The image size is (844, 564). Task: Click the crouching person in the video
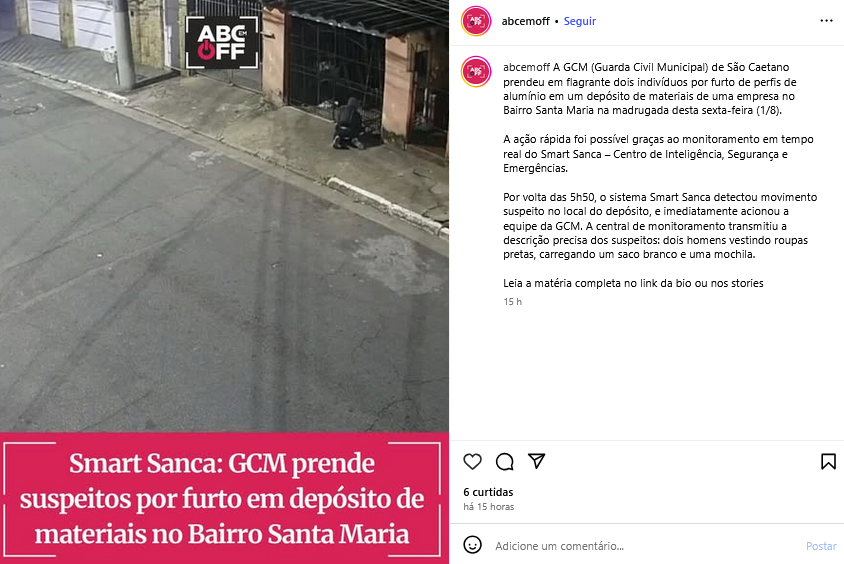click(x=349, y=124)
